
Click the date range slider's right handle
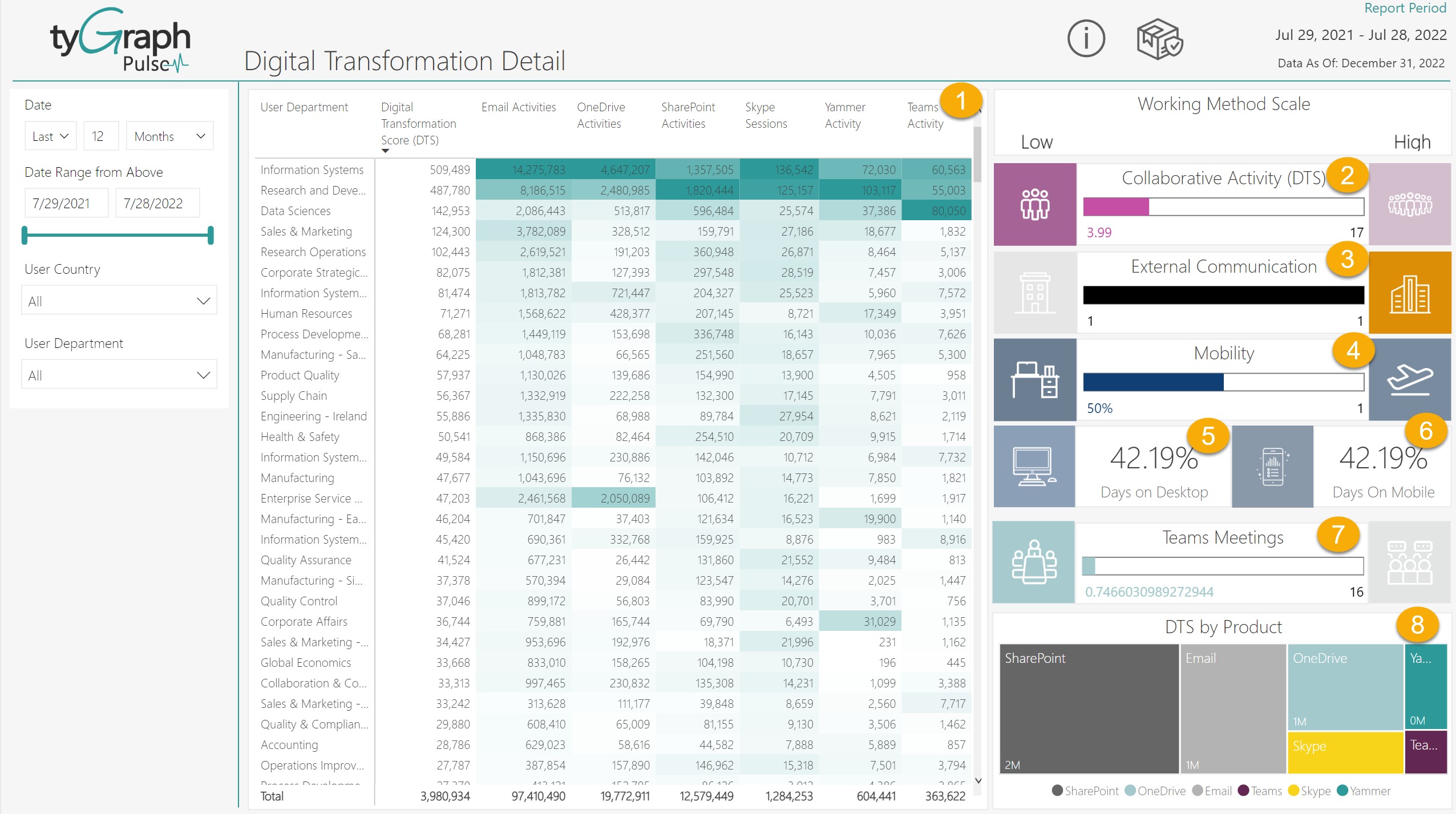(211, 235)
